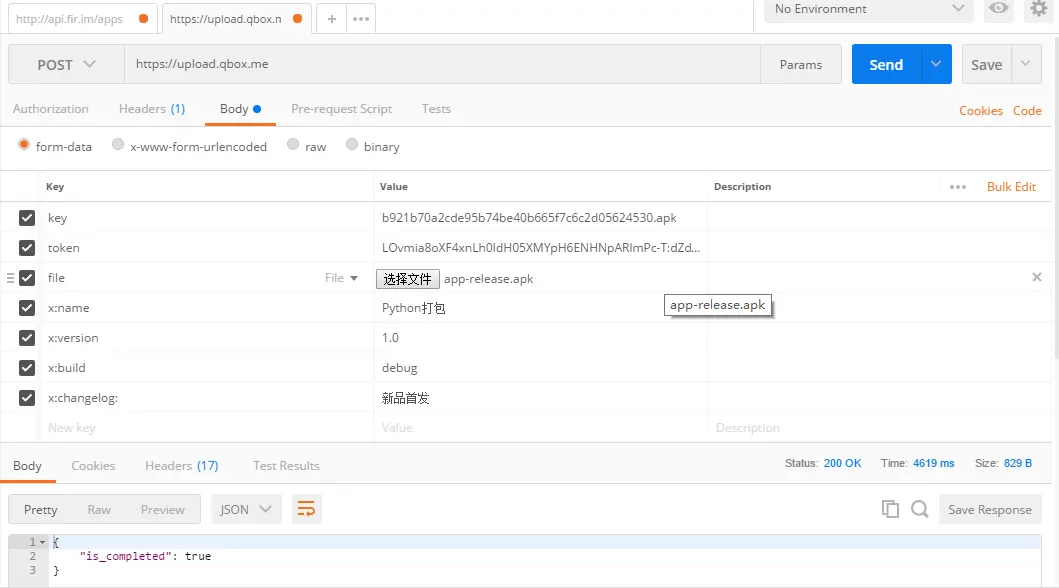Click the x:version value 1.0
The image size is (1059, 588).
(390, 338)
